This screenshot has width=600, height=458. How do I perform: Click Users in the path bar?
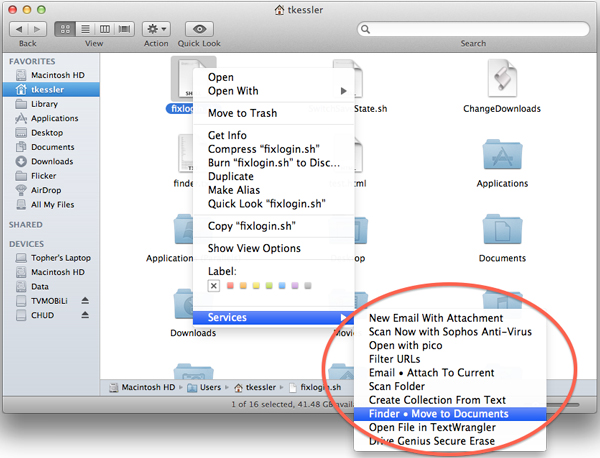point(204,388)
